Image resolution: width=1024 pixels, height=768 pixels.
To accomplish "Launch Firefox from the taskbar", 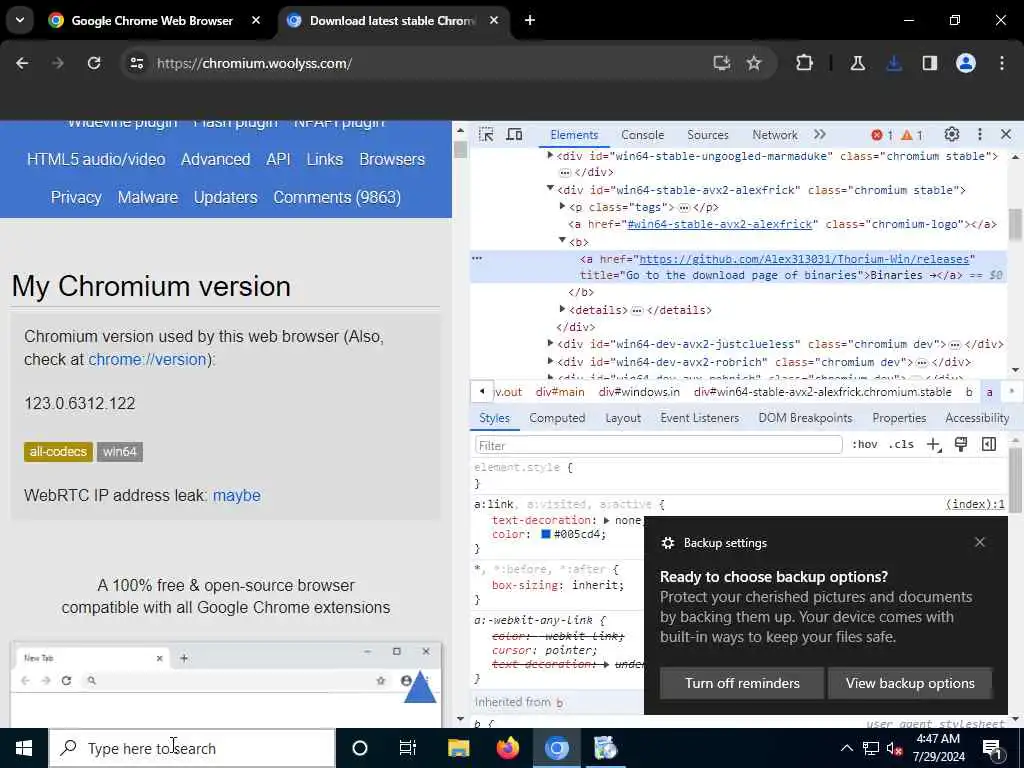I will [507, 748].
